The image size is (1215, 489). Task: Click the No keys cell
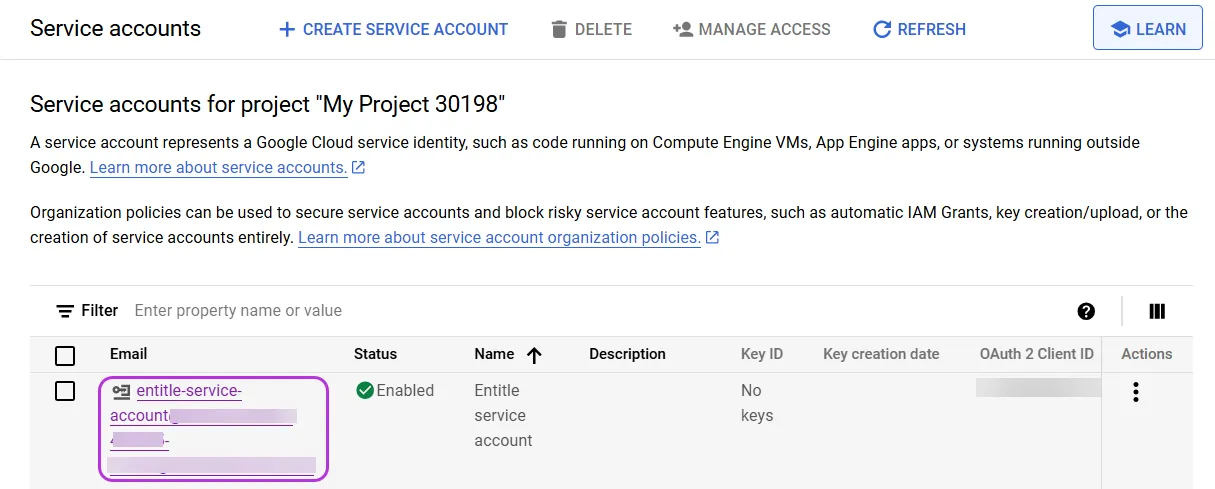(757, 403)
